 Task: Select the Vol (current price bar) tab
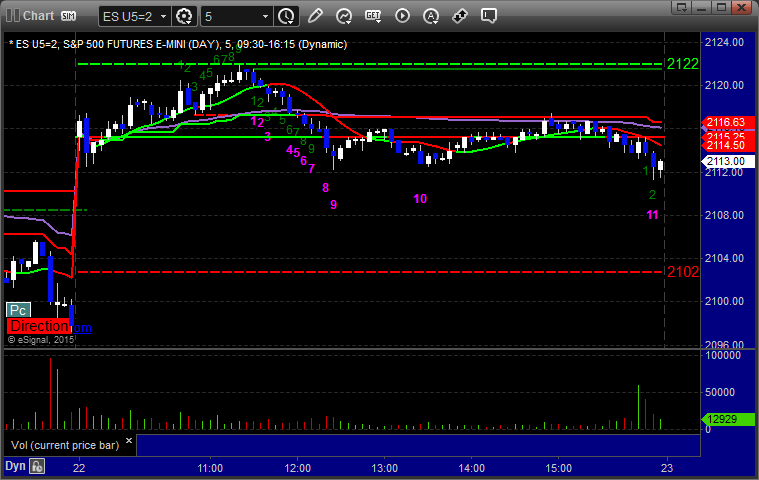tap(65, 445)
